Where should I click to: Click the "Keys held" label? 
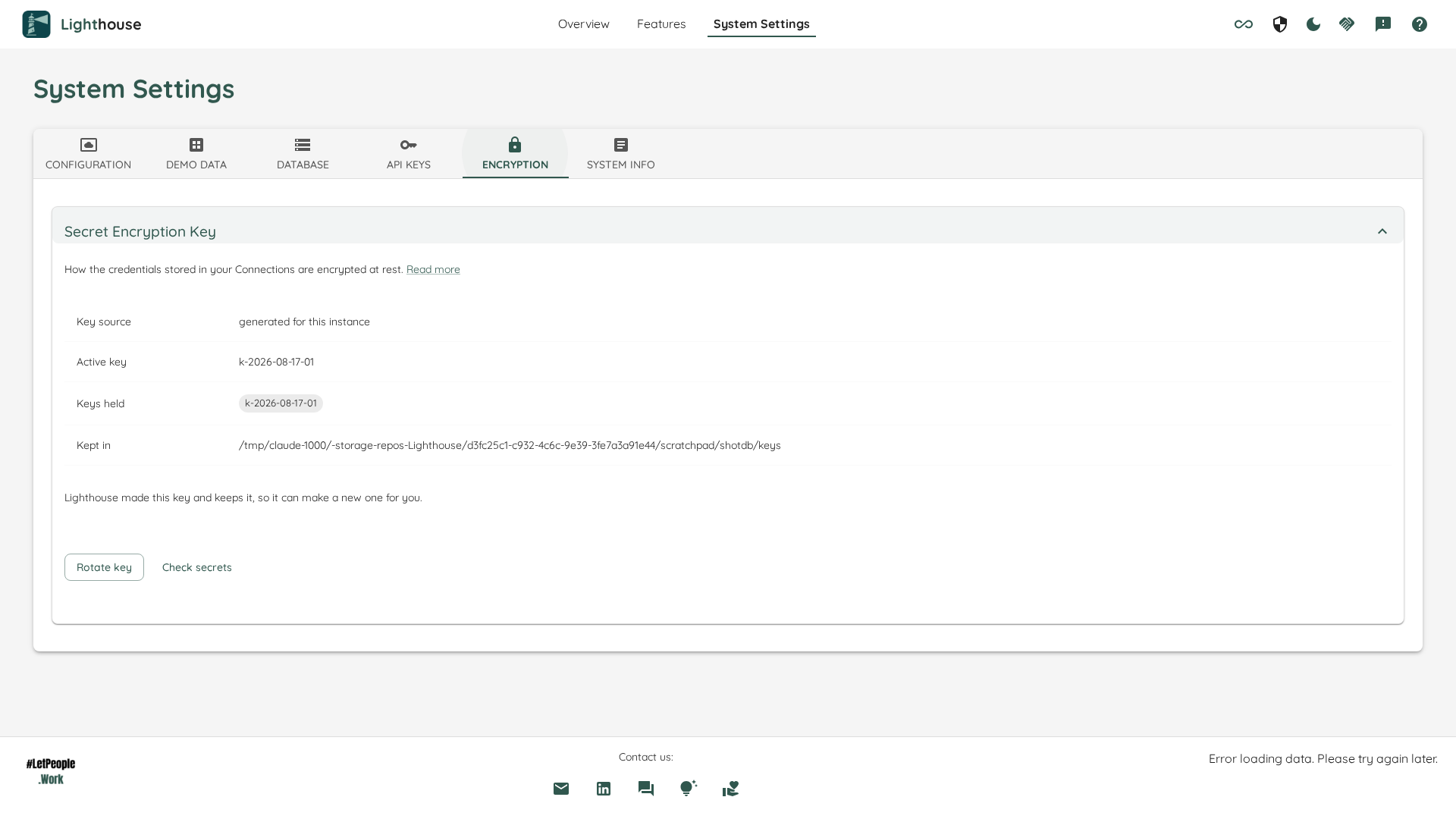pos(101,403)
